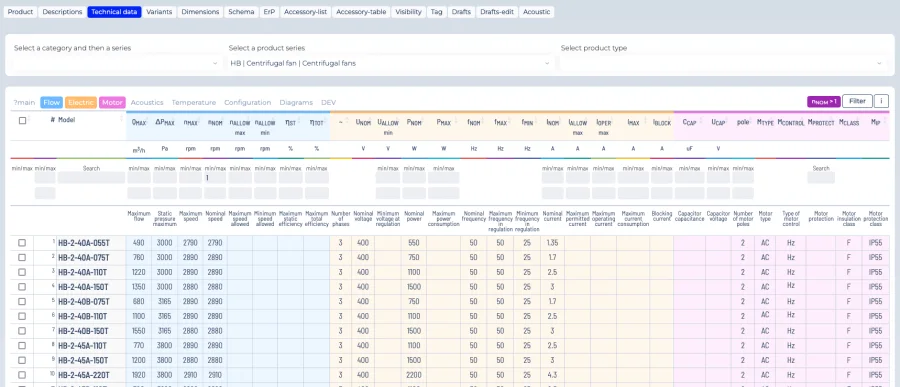Sort by the Model column header
900x387 pixels.
pyautogui.click(x=67, y=120)
